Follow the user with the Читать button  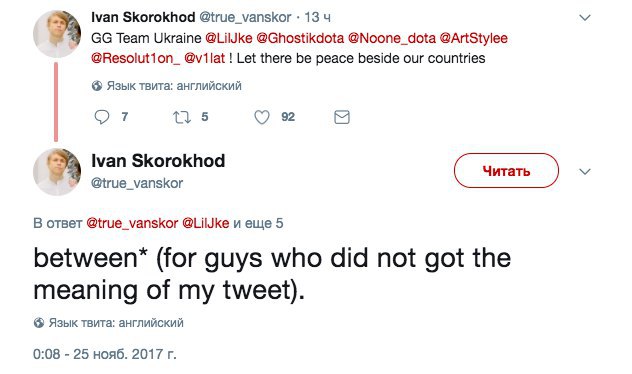506,170
